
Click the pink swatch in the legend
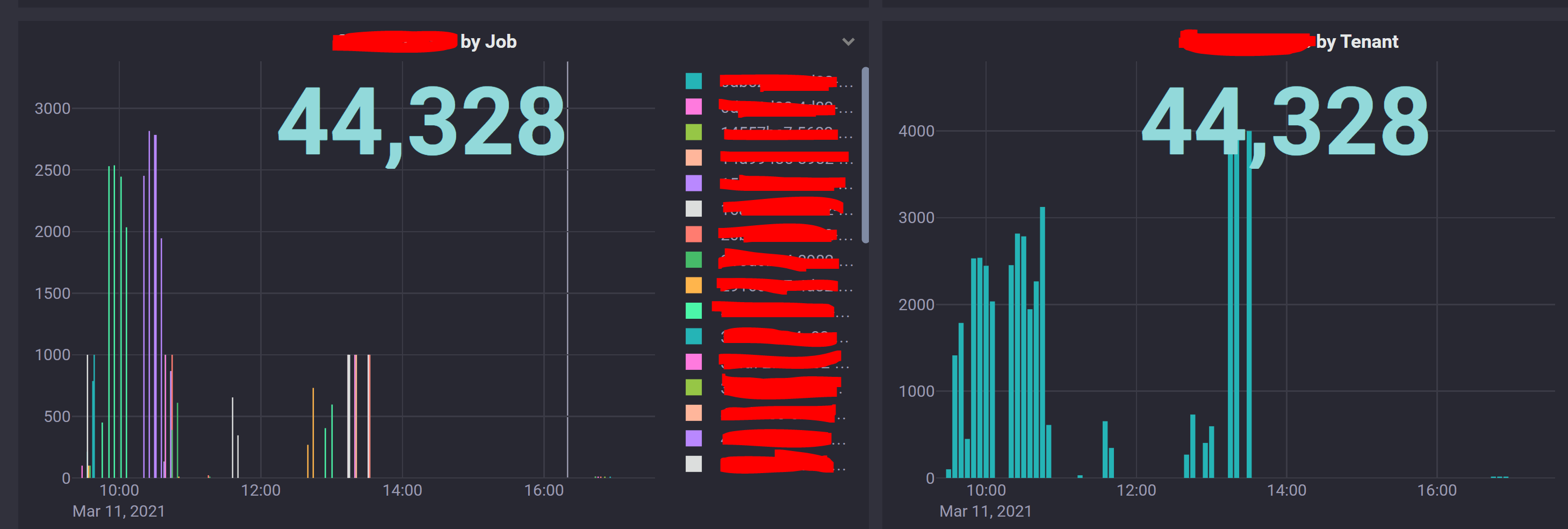694,105
